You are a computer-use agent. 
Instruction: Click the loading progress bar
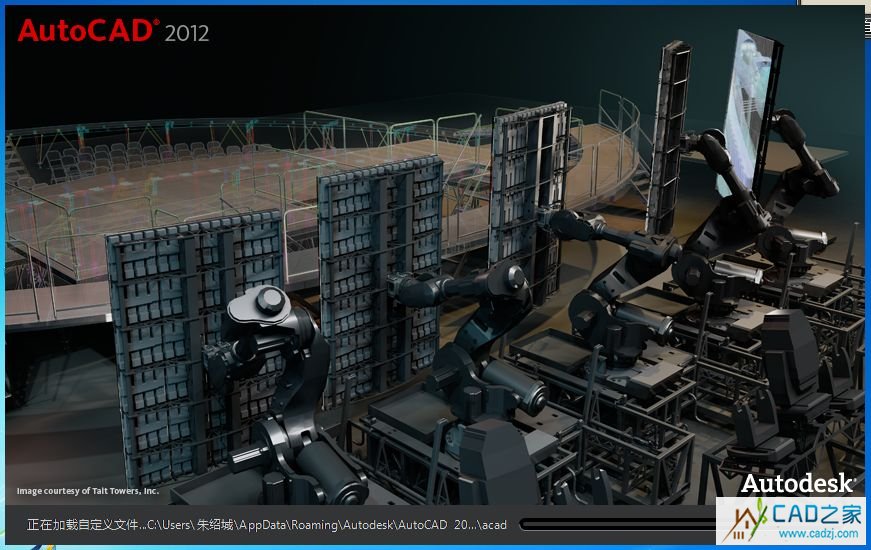click(x=615, y=524)
